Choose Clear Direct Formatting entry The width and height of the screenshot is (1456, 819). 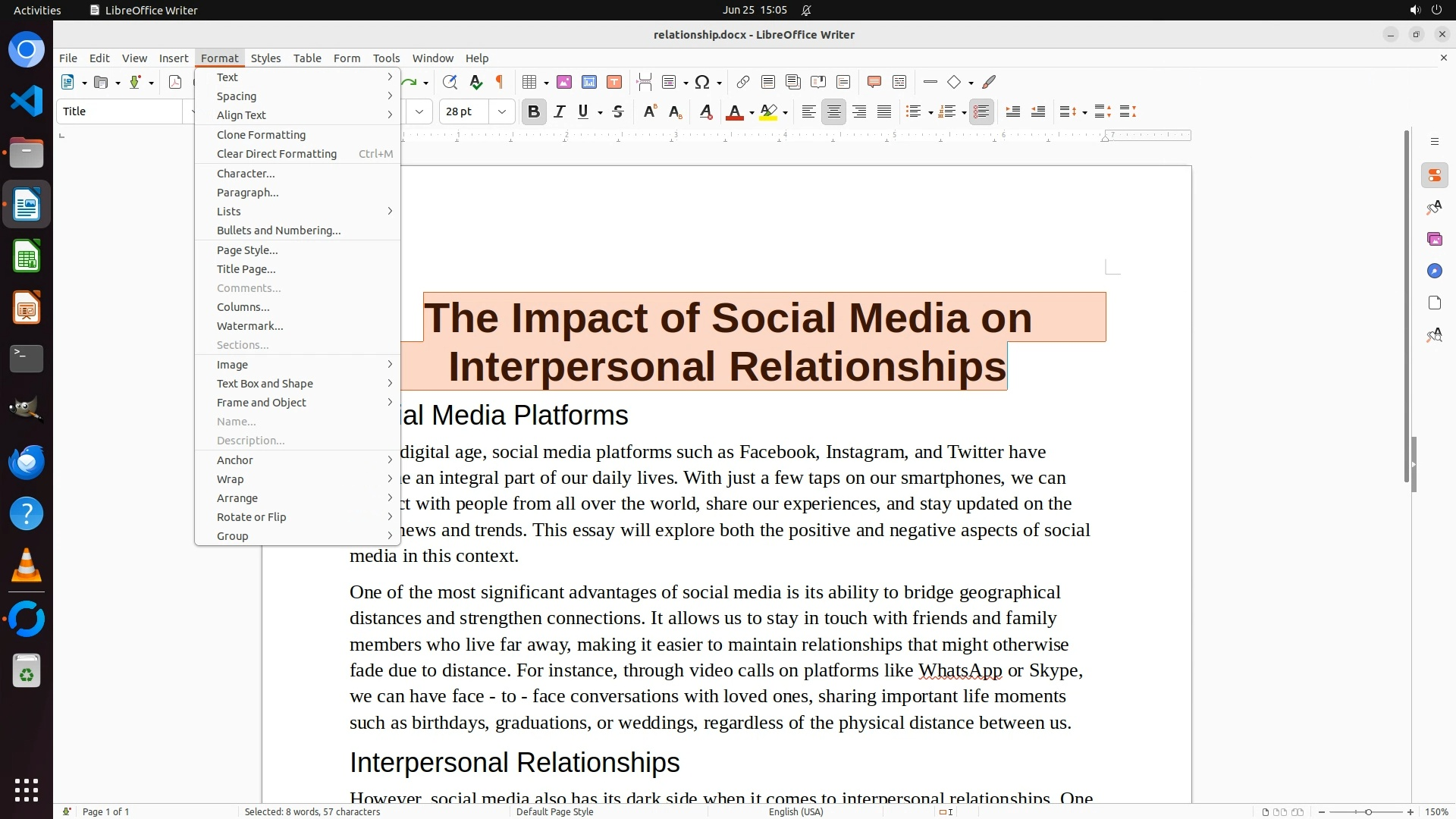(276, 154)
